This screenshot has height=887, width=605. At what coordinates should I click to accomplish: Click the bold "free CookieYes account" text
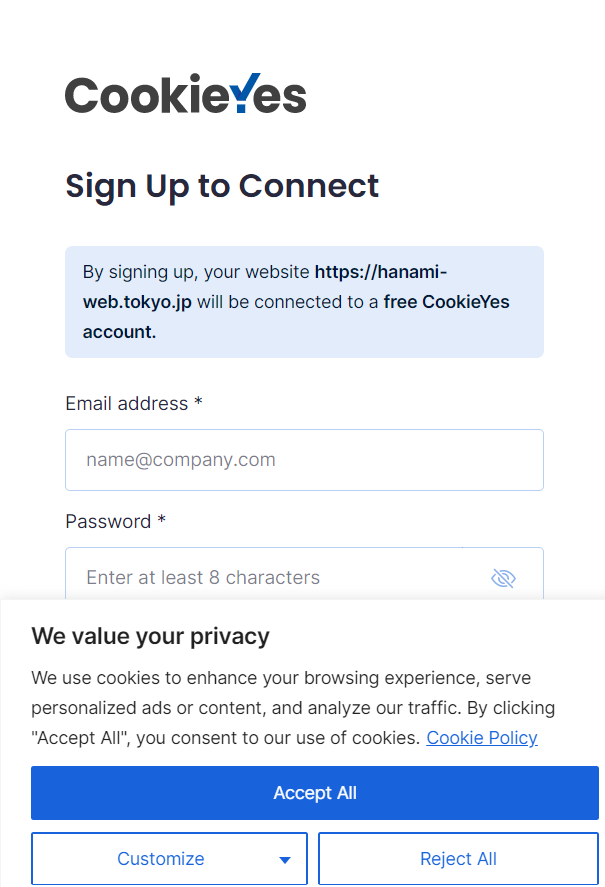[446, 302]
